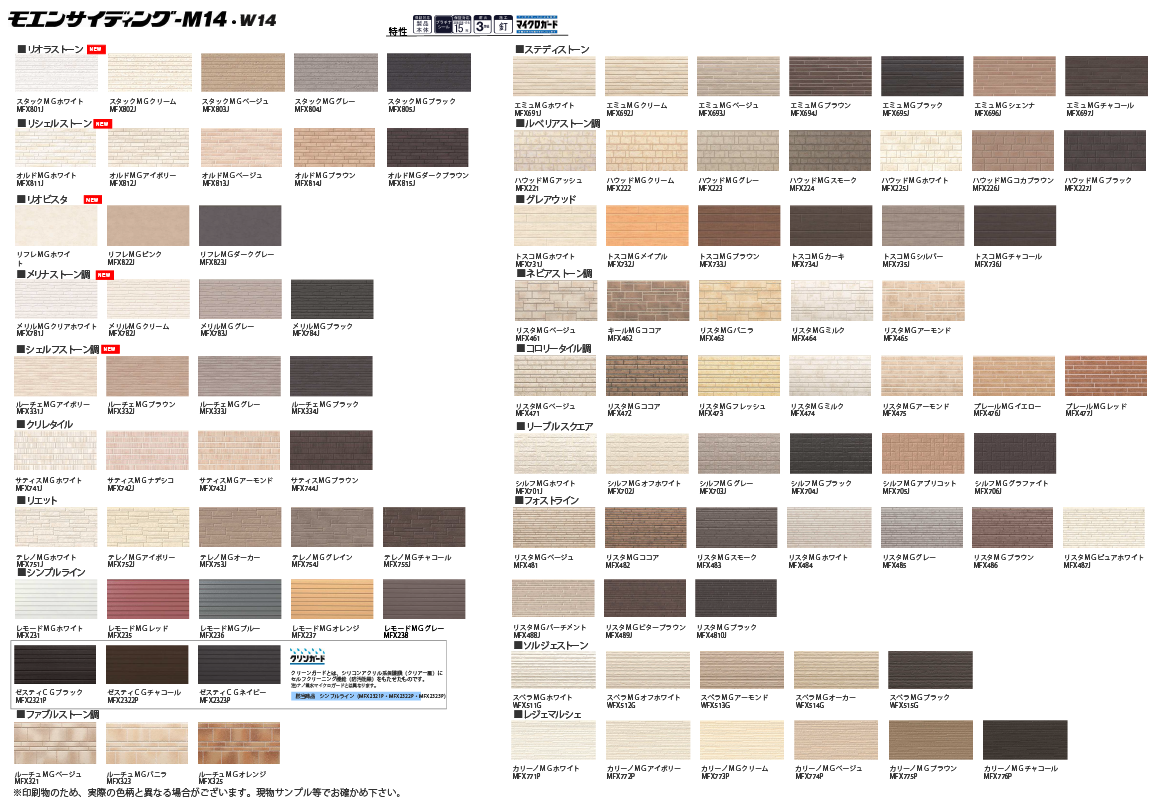Click the モエンサイディング-M14・W14 title
This screenshot has height=808, width=1159.
143,18
